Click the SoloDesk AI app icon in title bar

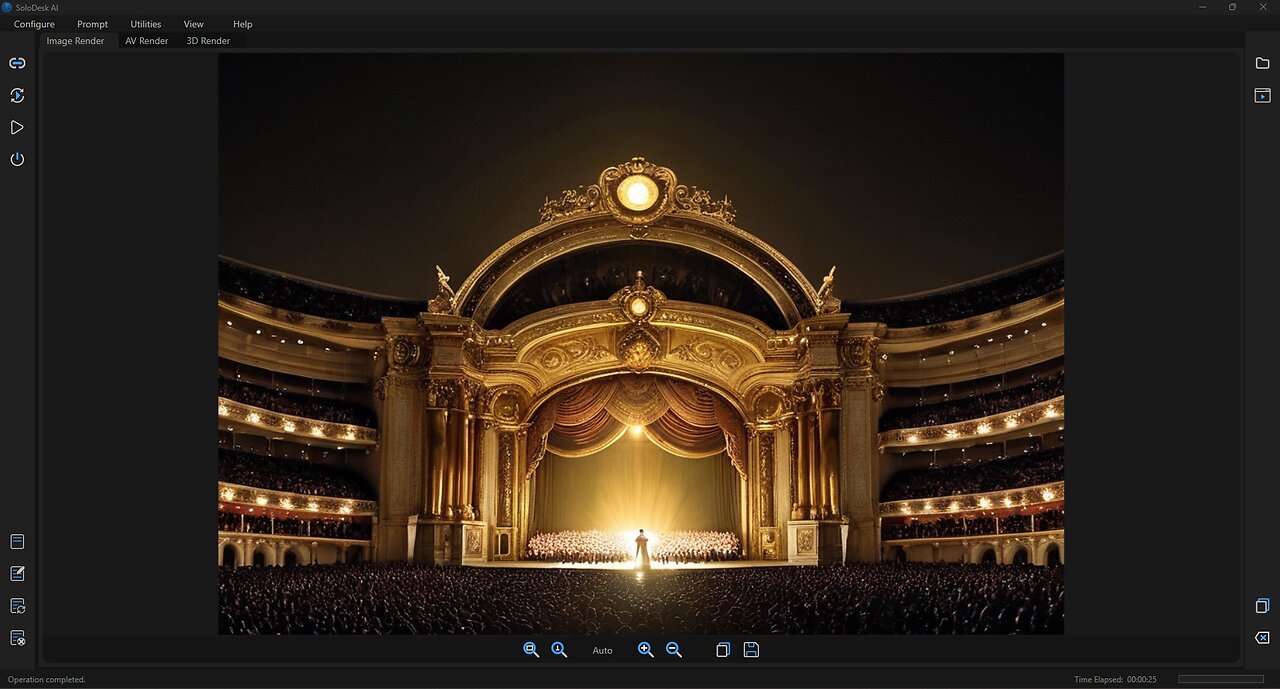(x=7, y=7)
